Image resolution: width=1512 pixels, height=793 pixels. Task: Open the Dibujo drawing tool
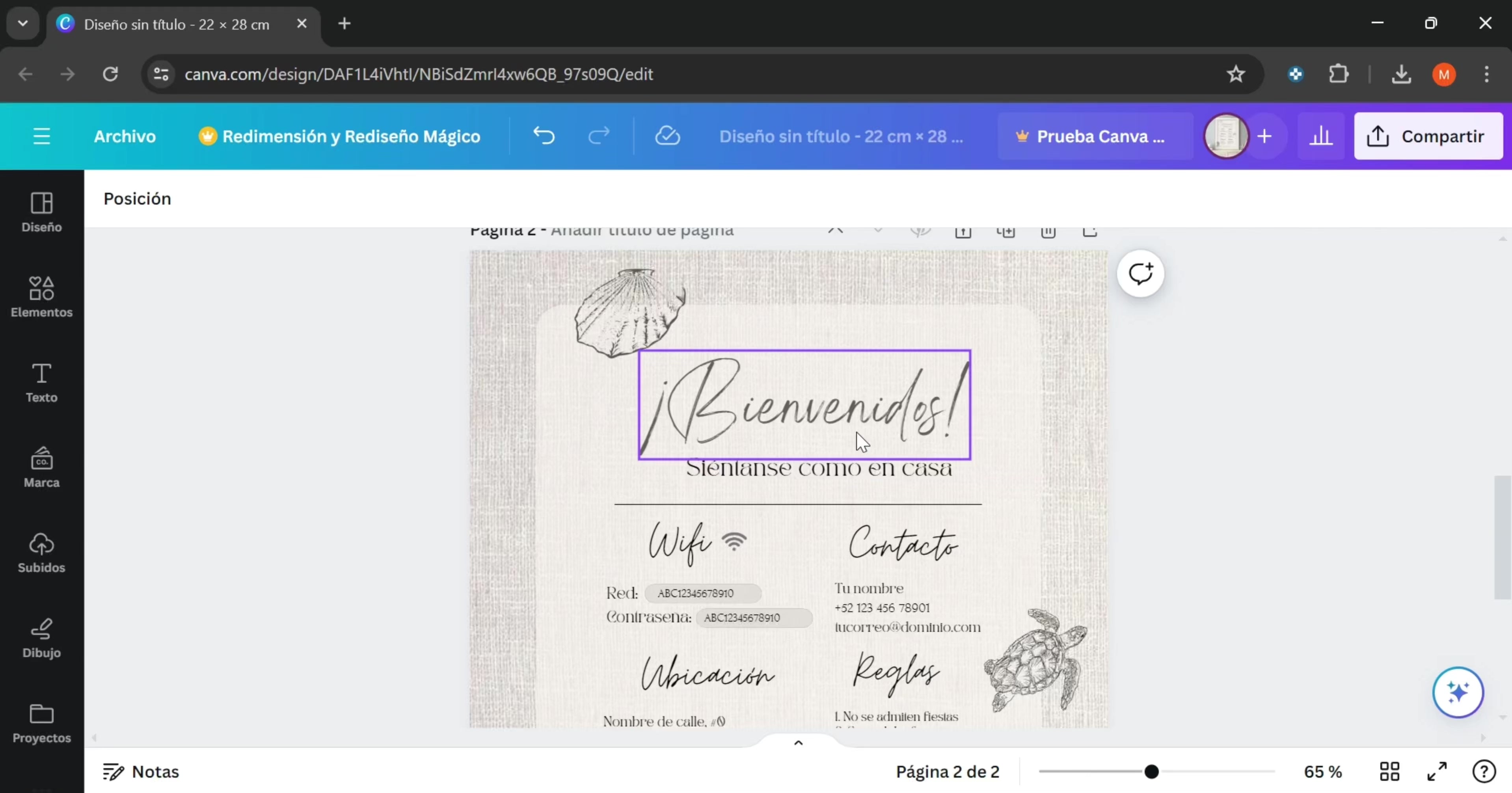point(41,637)
